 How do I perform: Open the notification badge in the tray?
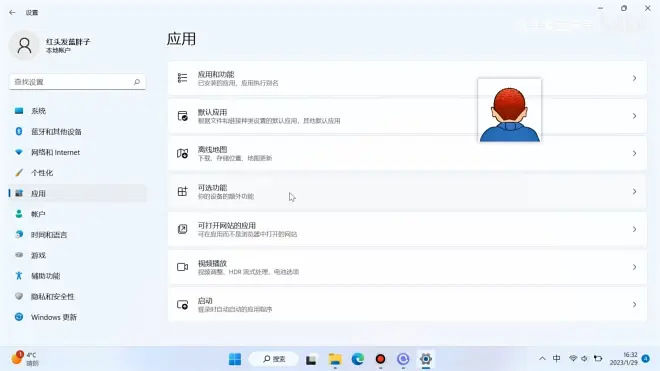[x=646, y=359]
